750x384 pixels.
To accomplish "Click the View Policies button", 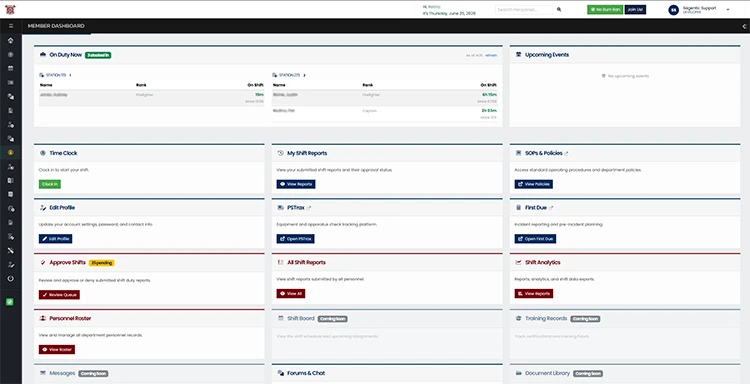I will coord(534,184).
